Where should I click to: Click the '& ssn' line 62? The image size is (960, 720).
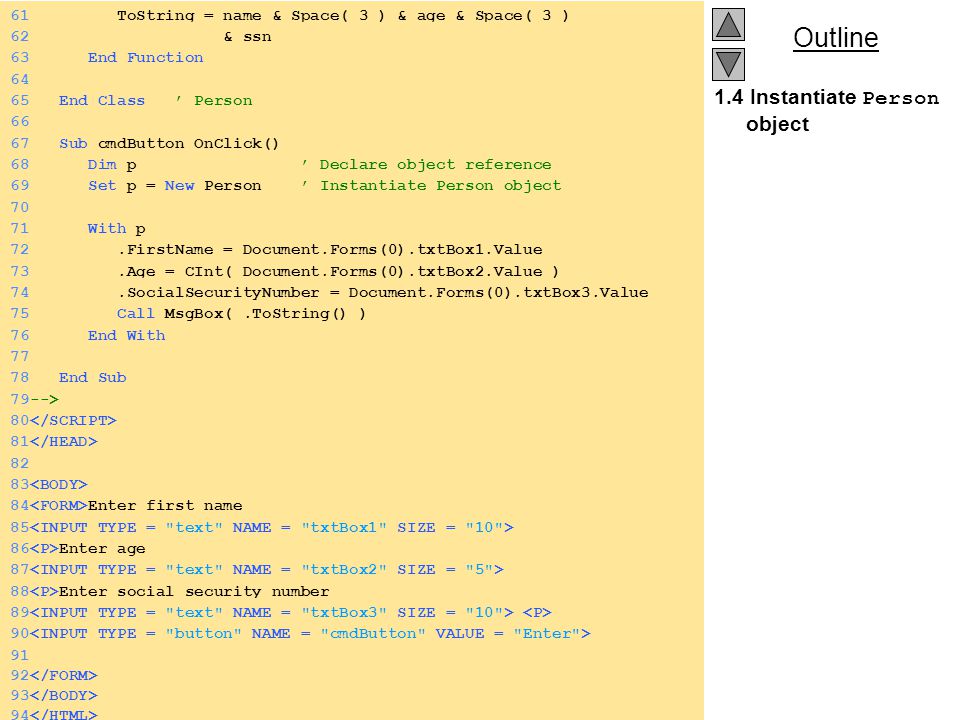[247, 37]
